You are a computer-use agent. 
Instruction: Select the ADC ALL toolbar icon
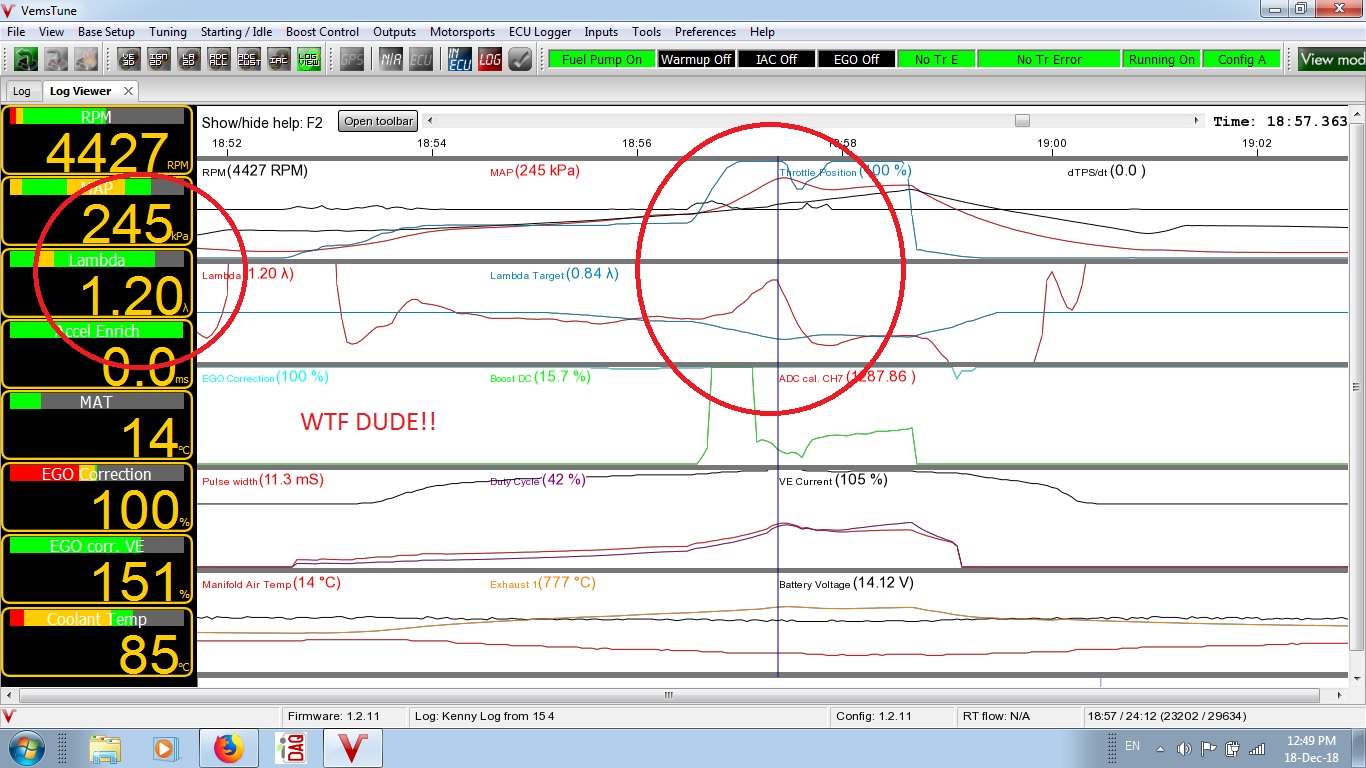coord(218,59)
